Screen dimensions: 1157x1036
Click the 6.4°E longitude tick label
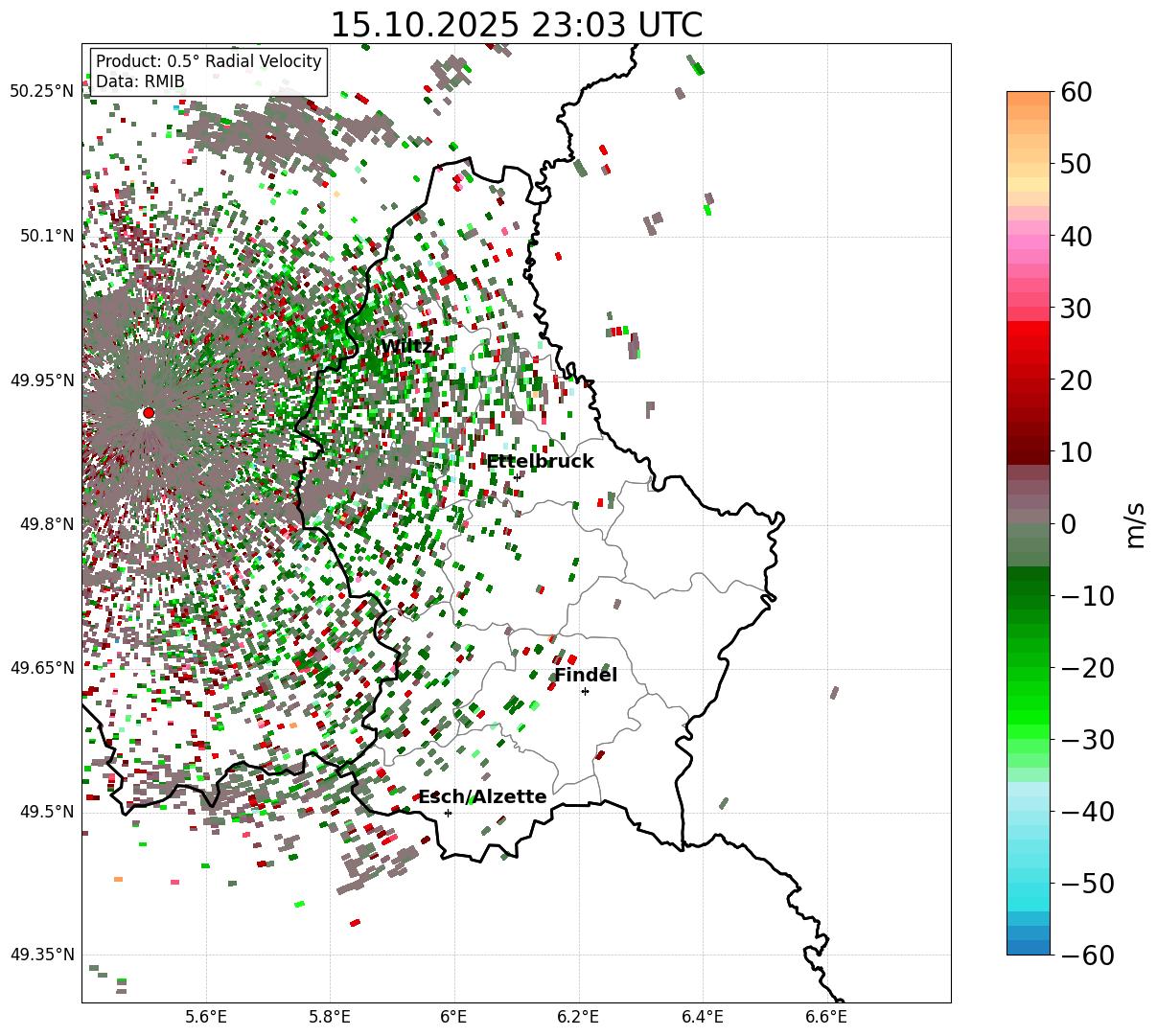pos(703,1017)
